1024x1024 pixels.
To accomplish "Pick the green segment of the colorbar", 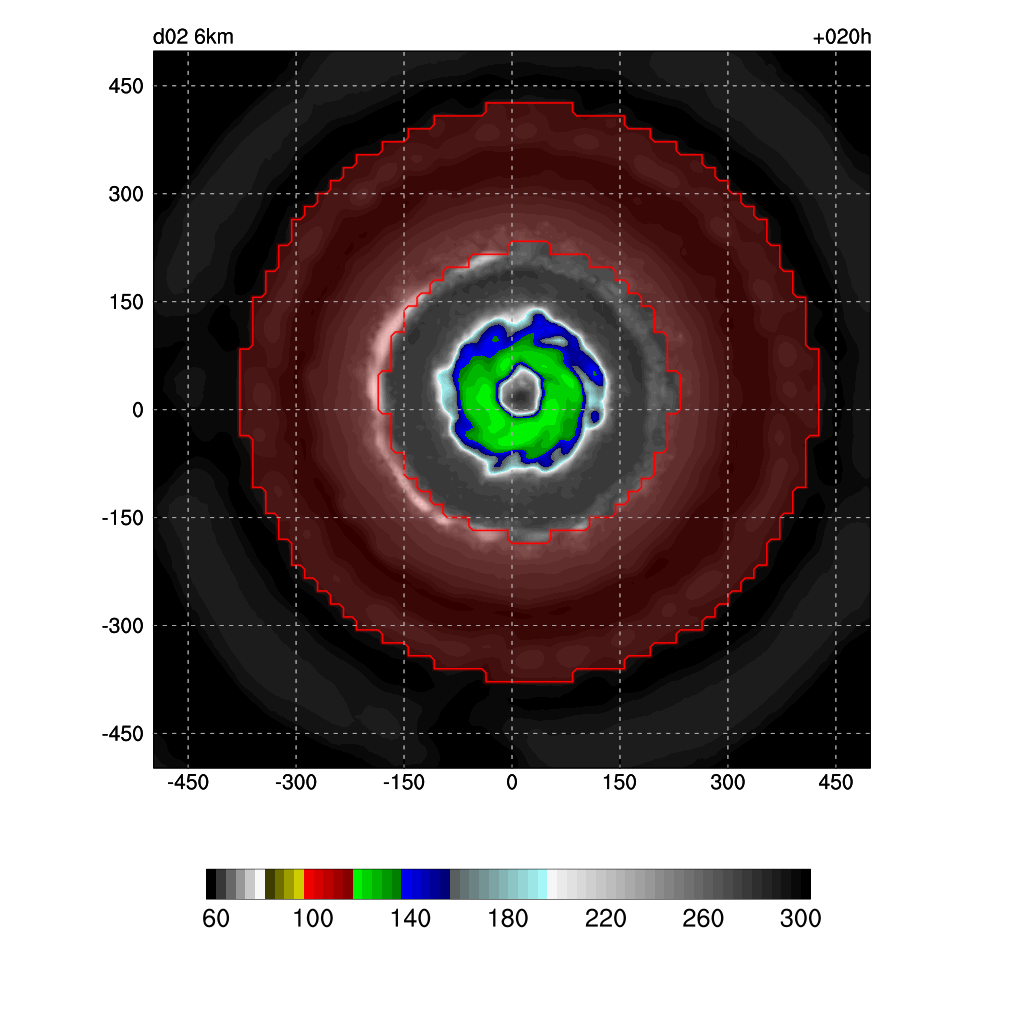I will (x=377, y=884).
